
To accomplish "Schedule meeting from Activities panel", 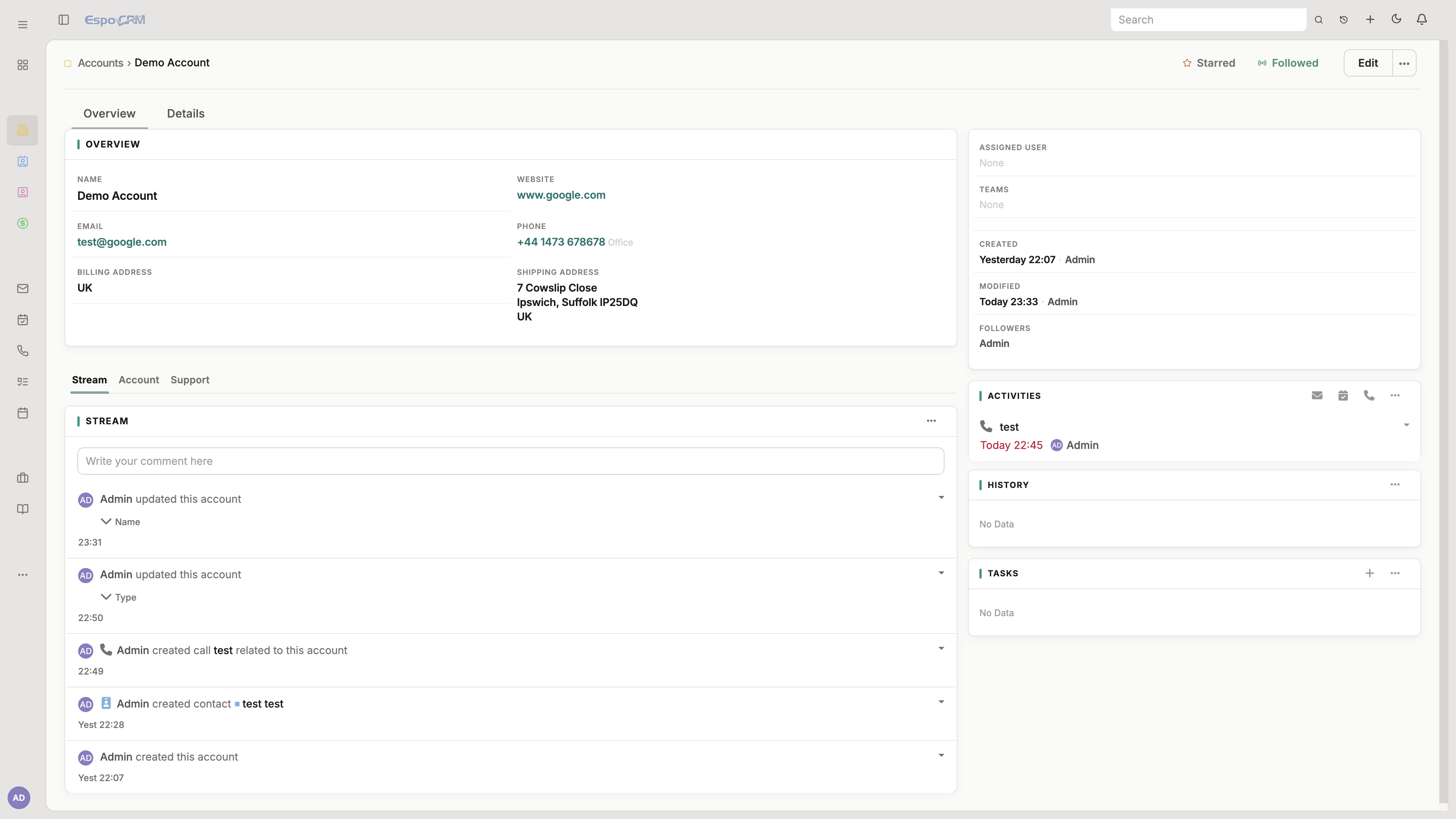I will click(x=1343, y=395).
